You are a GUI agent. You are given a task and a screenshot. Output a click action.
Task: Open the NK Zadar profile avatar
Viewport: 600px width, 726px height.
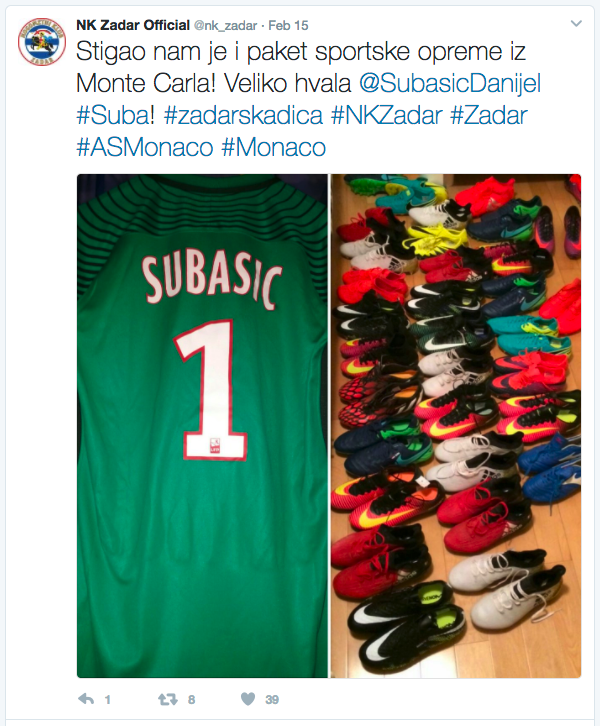[42, 42]
